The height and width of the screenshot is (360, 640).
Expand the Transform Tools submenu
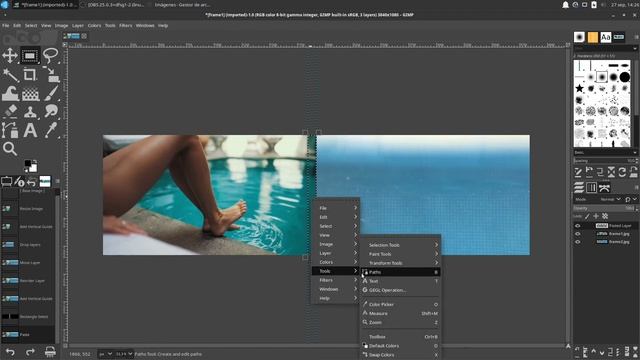click(x=401, y=263)
